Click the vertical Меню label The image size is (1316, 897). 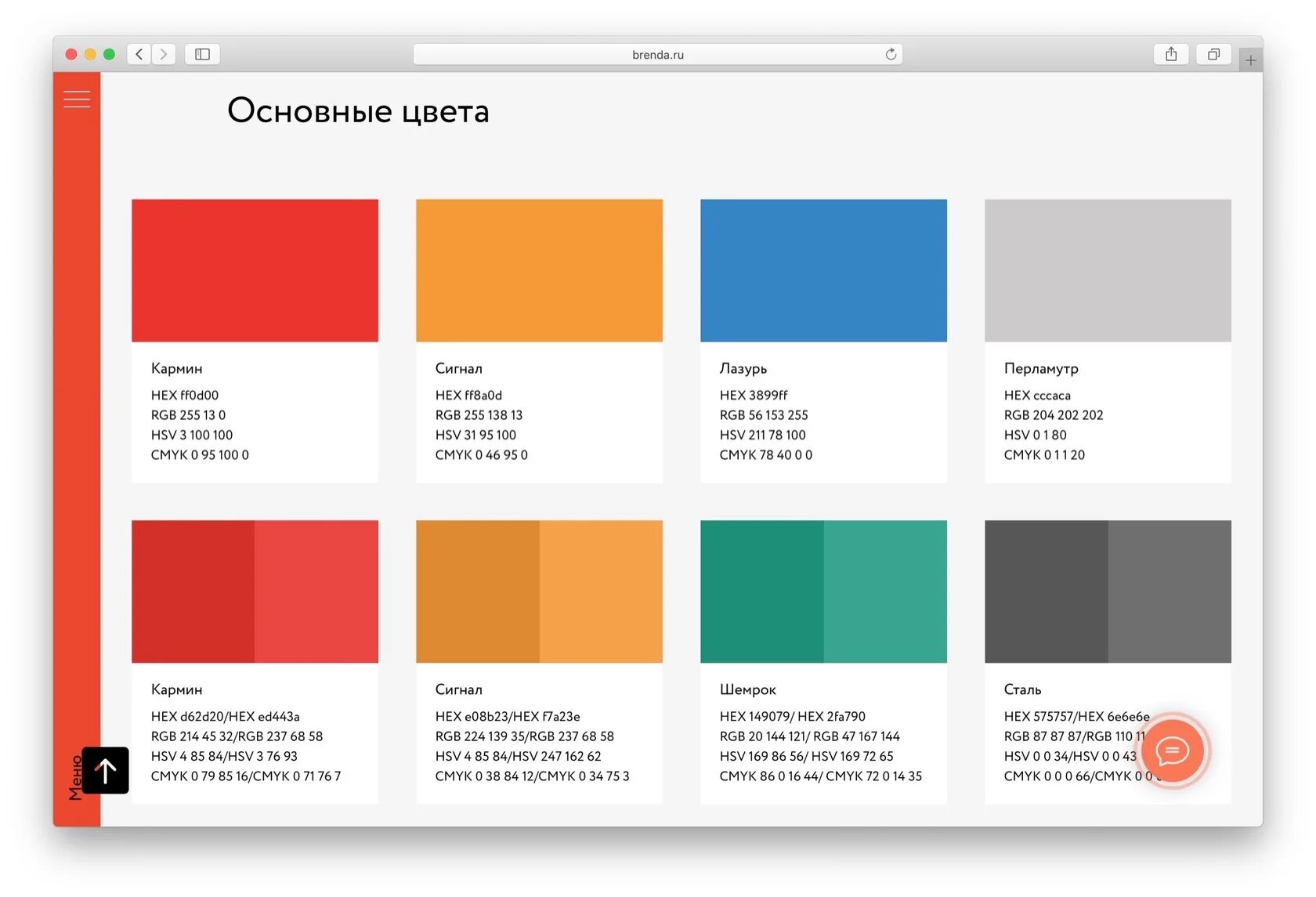(75, 778)
